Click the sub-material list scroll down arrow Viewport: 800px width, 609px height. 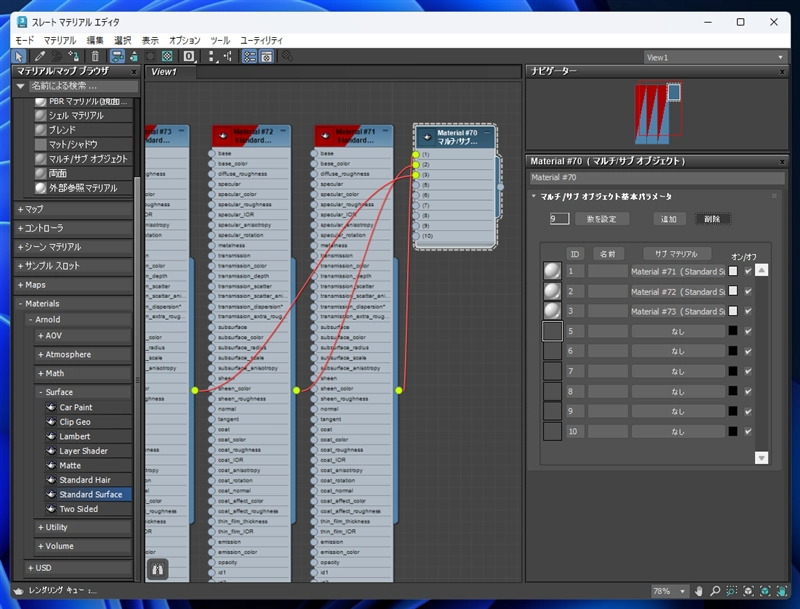[761, 458]
